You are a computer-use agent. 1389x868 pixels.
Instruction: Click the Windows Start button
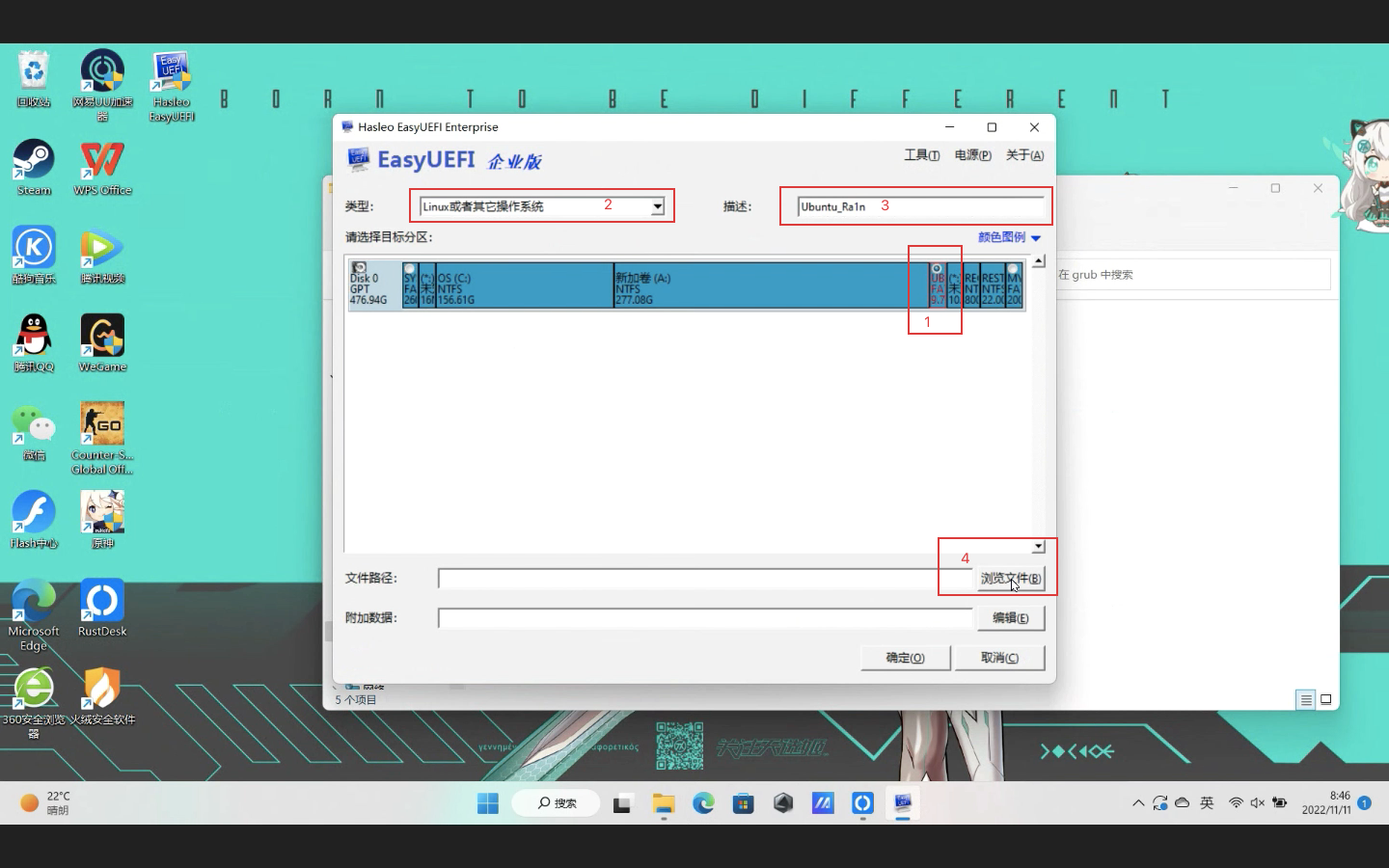point(488,803)
